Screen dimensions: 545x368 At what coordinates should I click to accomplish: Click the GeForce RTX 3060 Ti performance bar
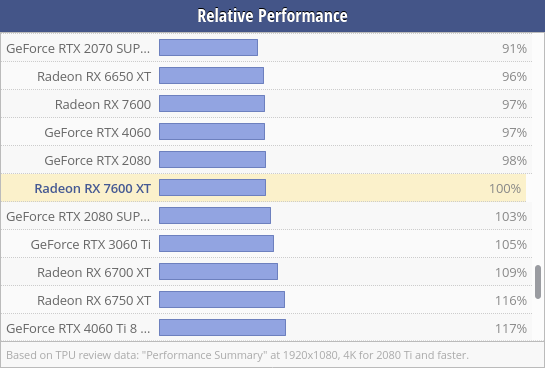pyautogui.click(x=217, y=243)
